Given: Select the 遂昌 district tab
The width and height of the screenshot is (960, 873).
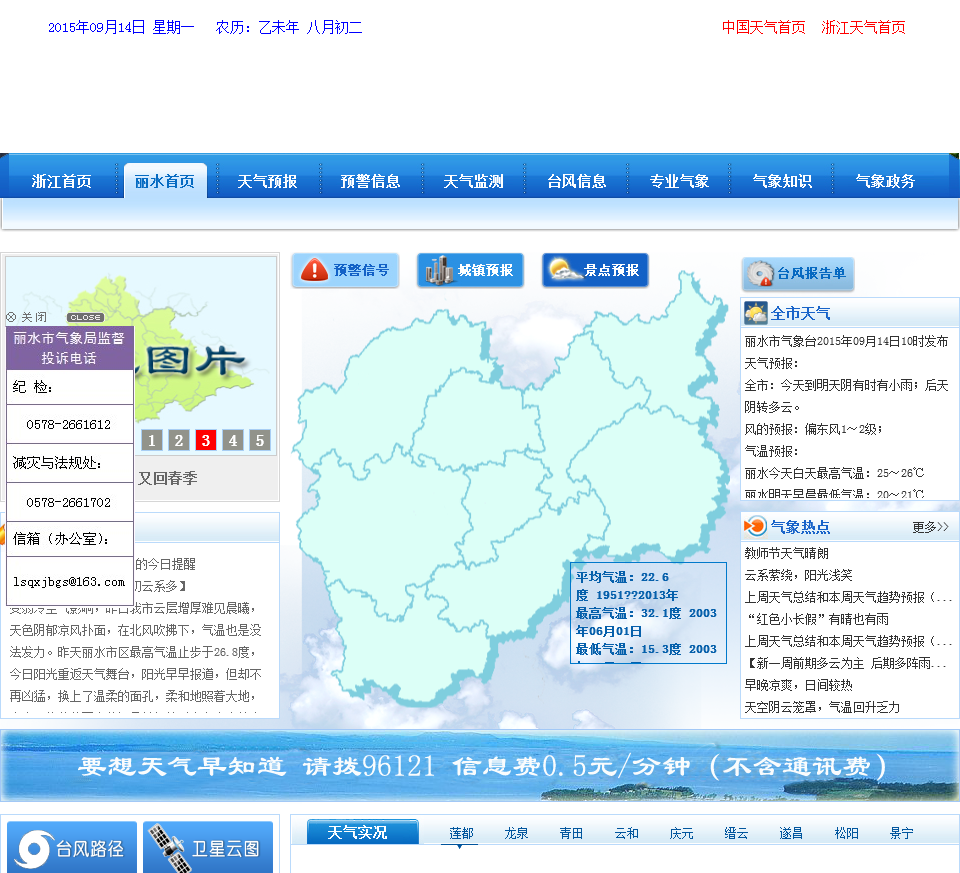Looking at the screenshot, I should (x=791, y=833).
